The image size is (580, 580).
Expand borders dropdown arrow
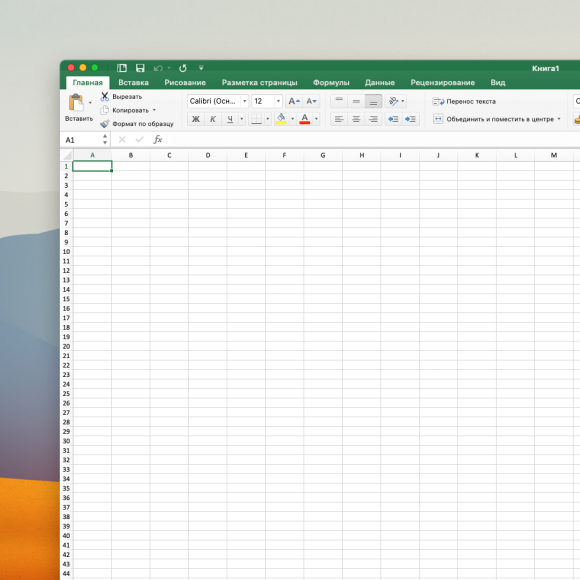click(267, 119)
